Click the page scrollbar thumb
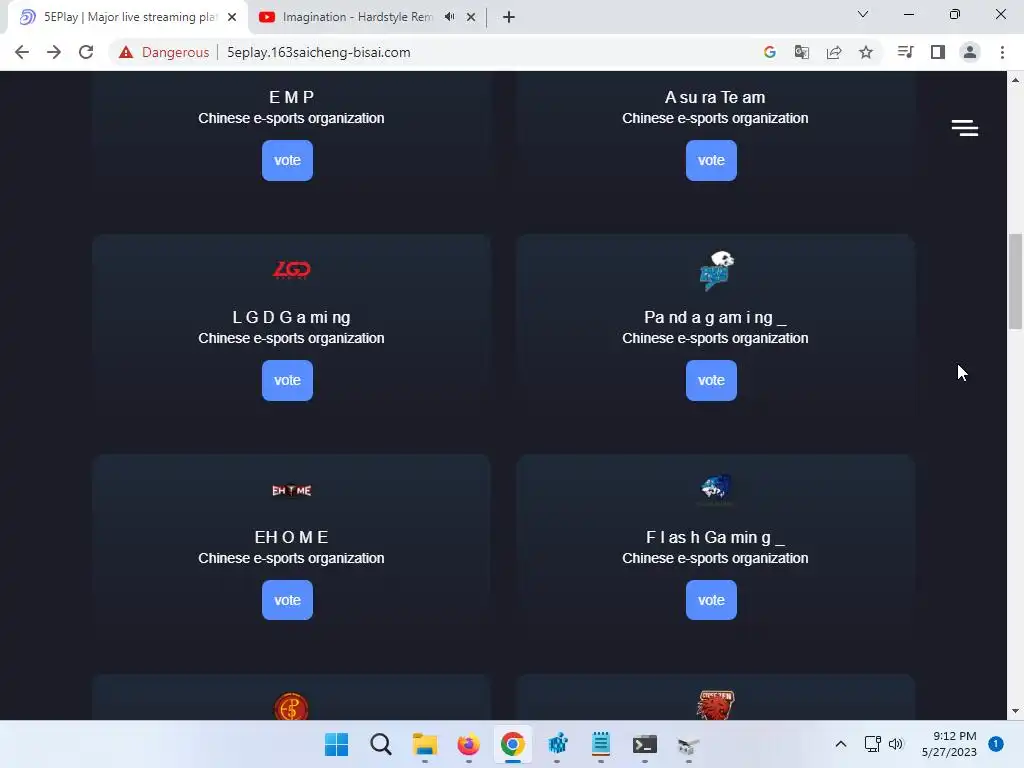 tap(1016, 281)
